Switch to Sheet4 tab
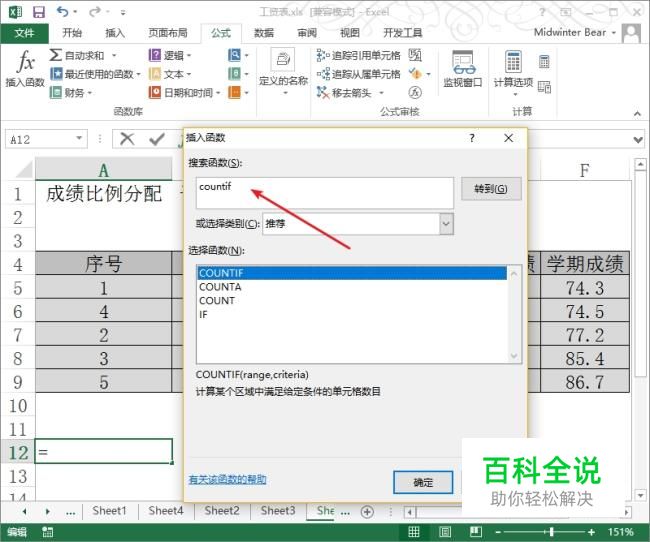Screen dimensions: 650x542 [x=166, y=511]
